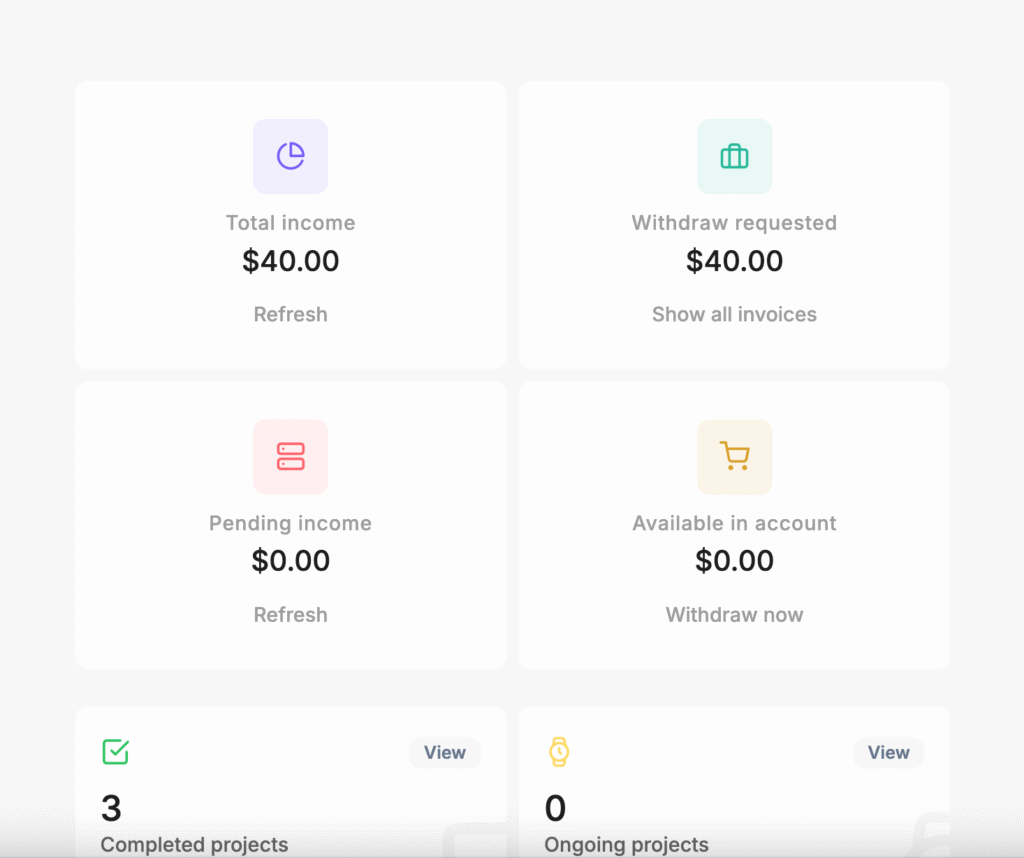
Task: Click the completed projects count 3
Action: click(111, 808)
